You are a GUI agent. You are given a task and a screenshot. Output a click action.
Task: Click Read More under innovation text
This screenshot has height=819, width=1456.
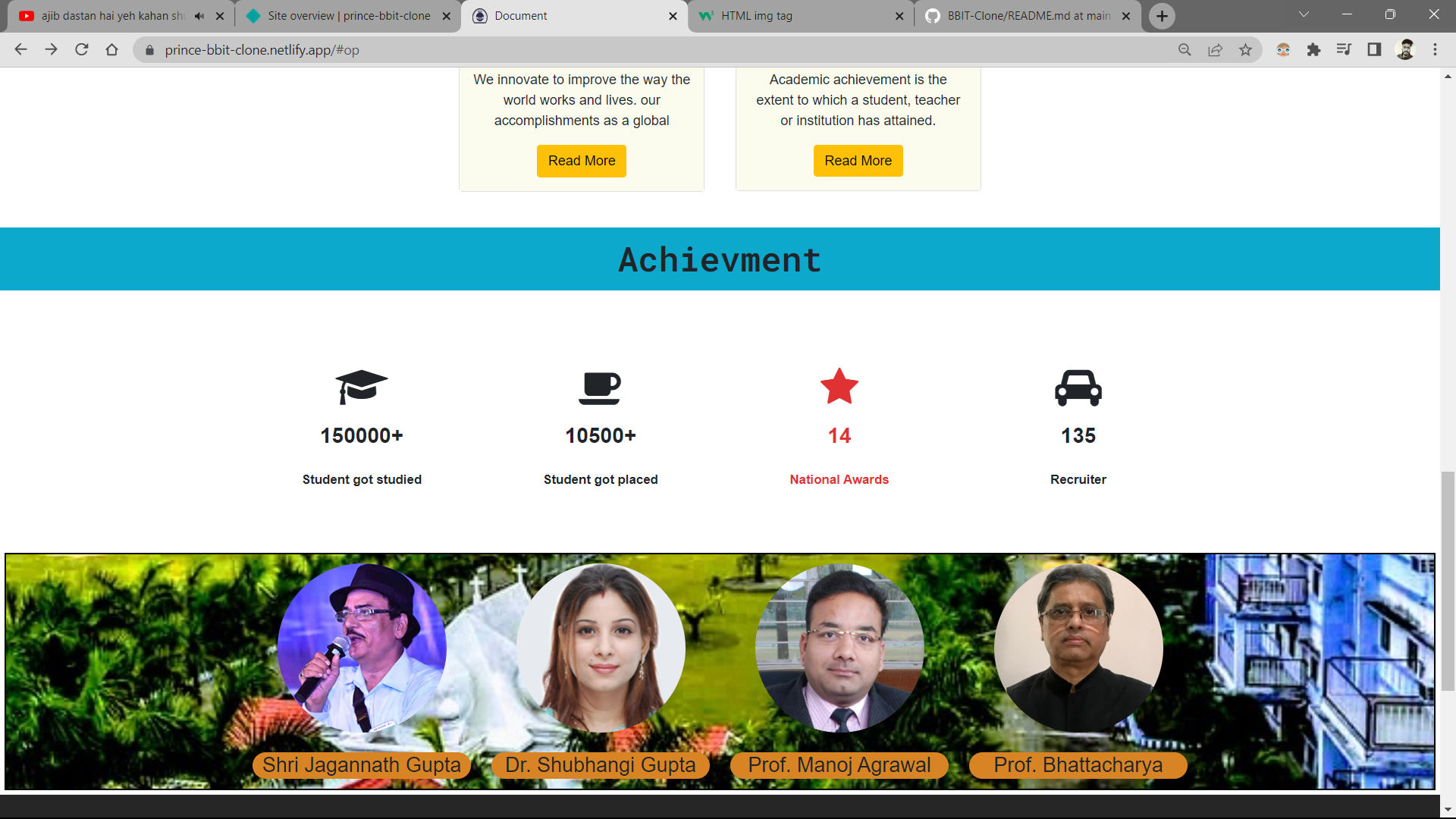pos(581,161)
